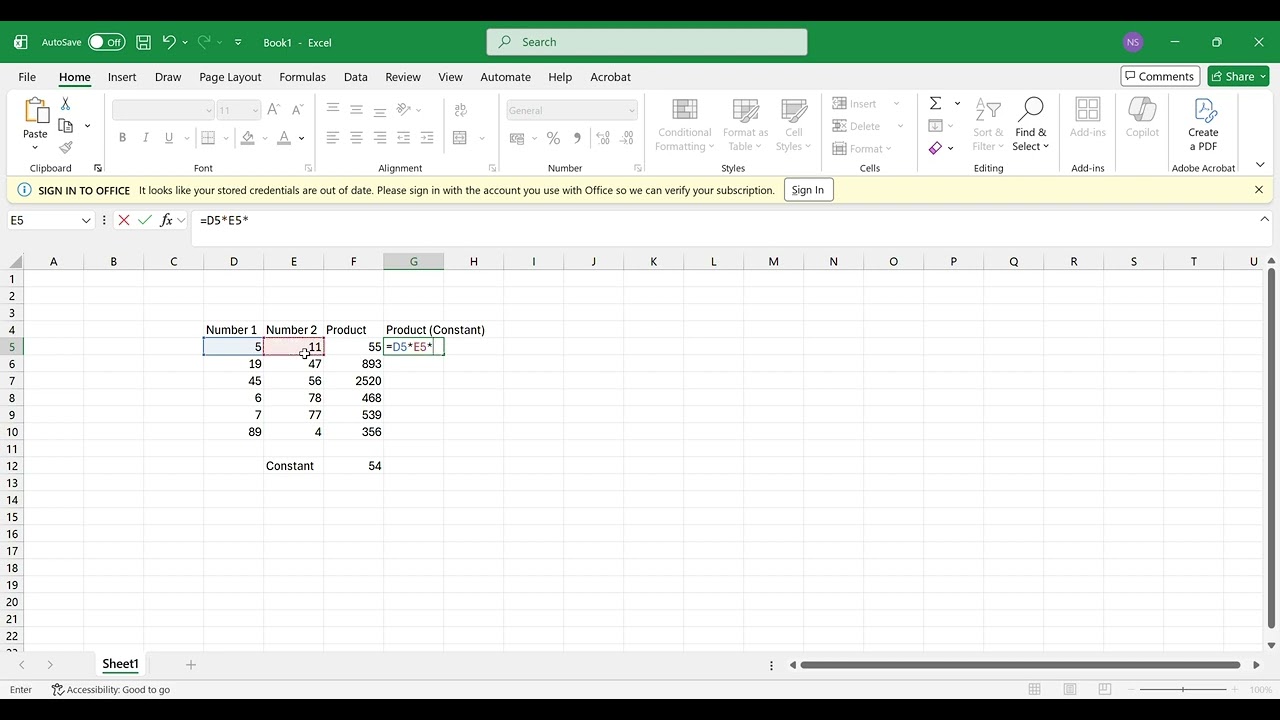Click the Font Color button
The image size is (1280, 720).
pos(284,138)
